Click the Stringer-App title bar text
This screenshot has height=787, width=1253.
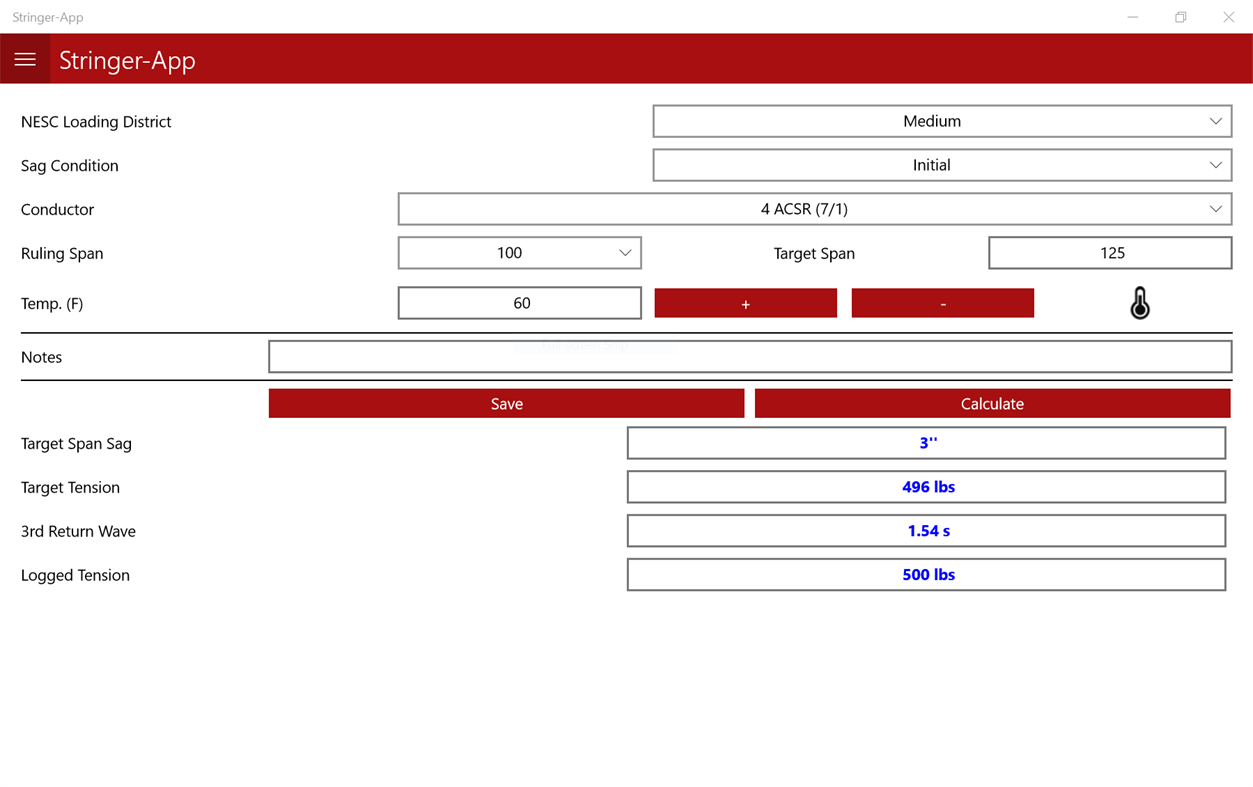tap(48, 17)
